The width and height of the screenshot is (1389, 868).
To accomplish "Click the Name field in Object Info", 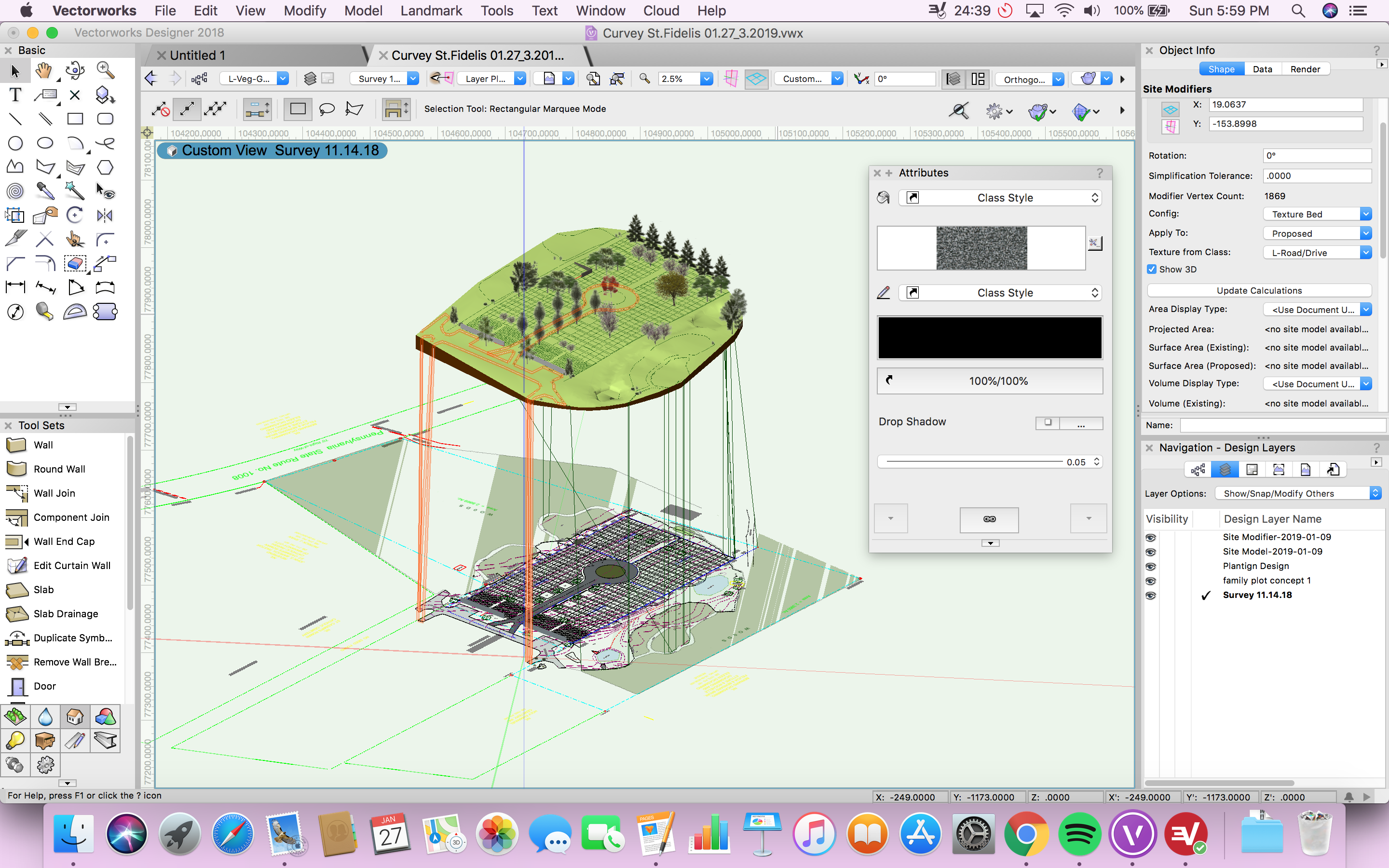I will point(1282,425).
